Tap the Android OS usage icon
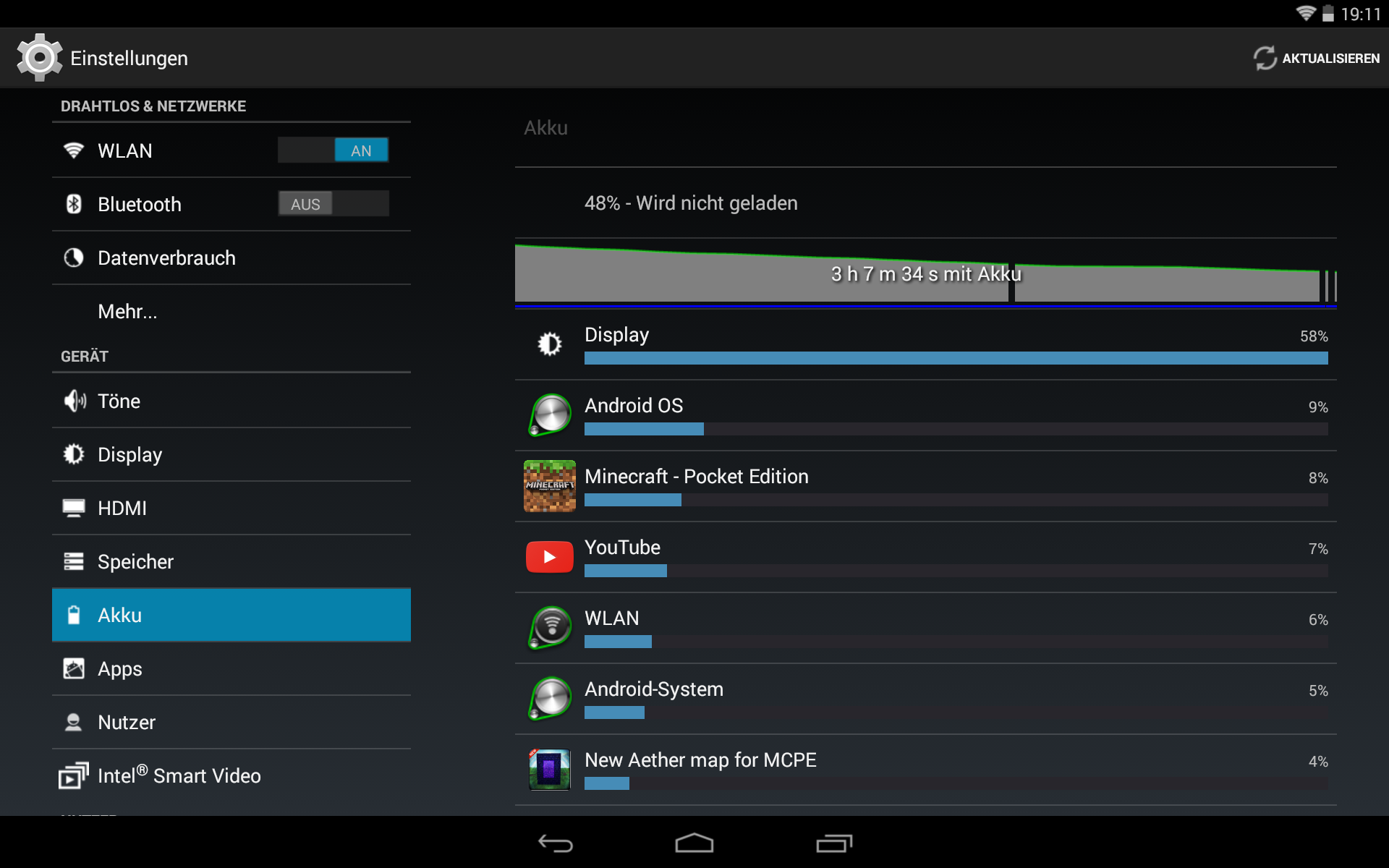 click(x=551, y=414)
